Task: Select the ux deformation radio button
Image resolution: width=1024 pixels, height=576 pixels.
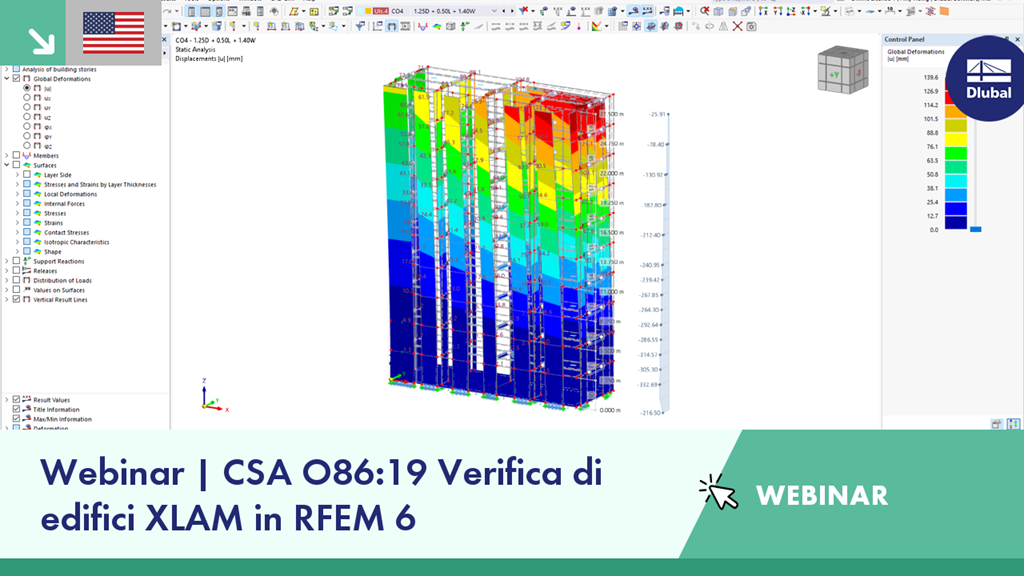Action: pos(27,98)
